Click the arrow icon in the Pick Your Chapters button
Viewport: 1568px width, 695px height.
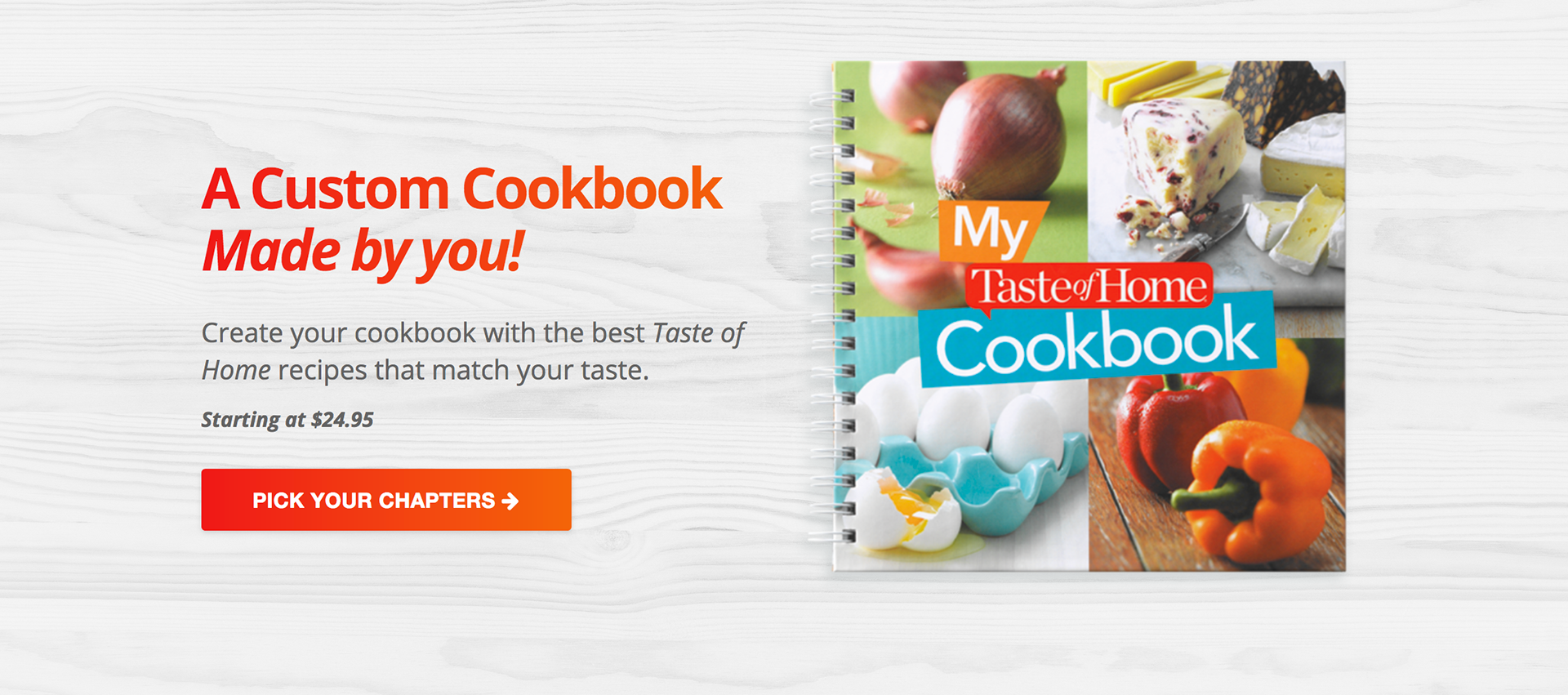pos(510,501)
